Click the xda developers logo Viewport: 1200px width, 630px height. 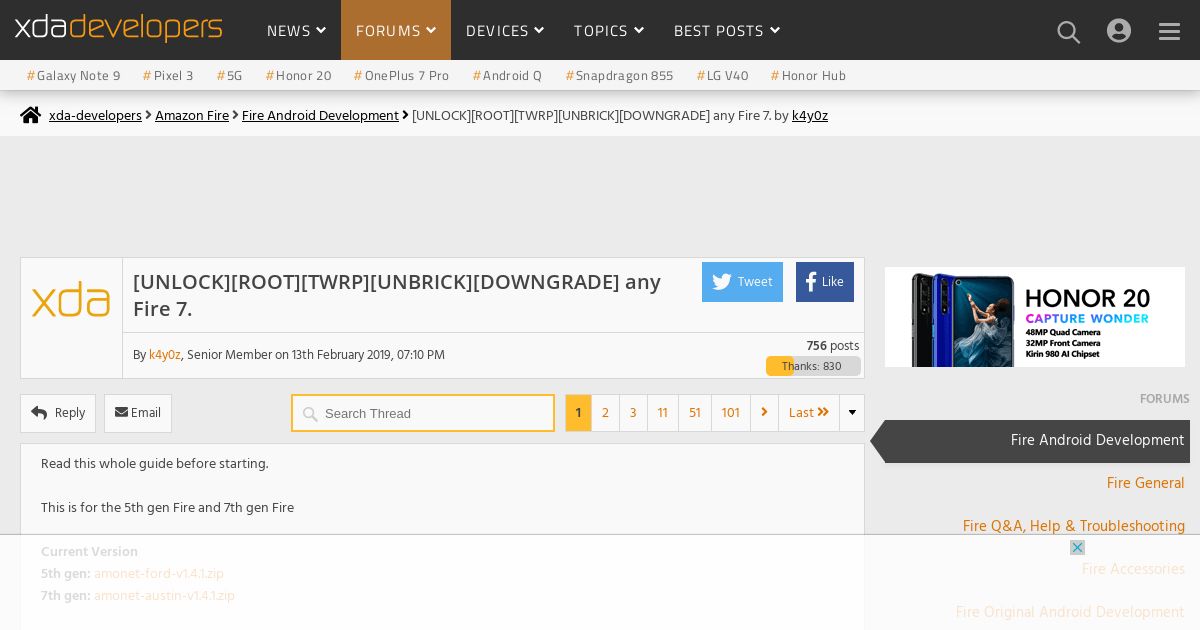click(118, 28)
